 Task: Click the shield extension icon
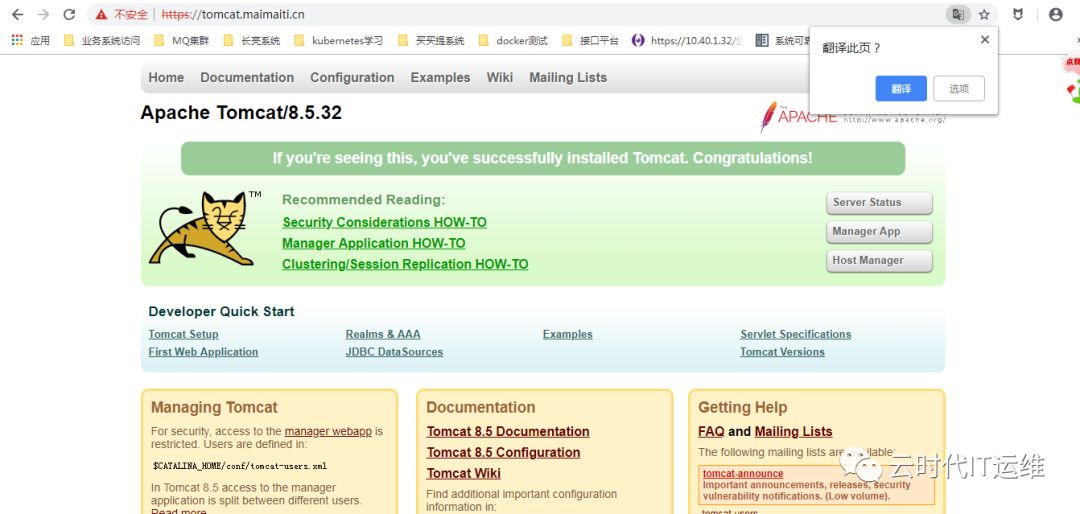[1018, 14]
